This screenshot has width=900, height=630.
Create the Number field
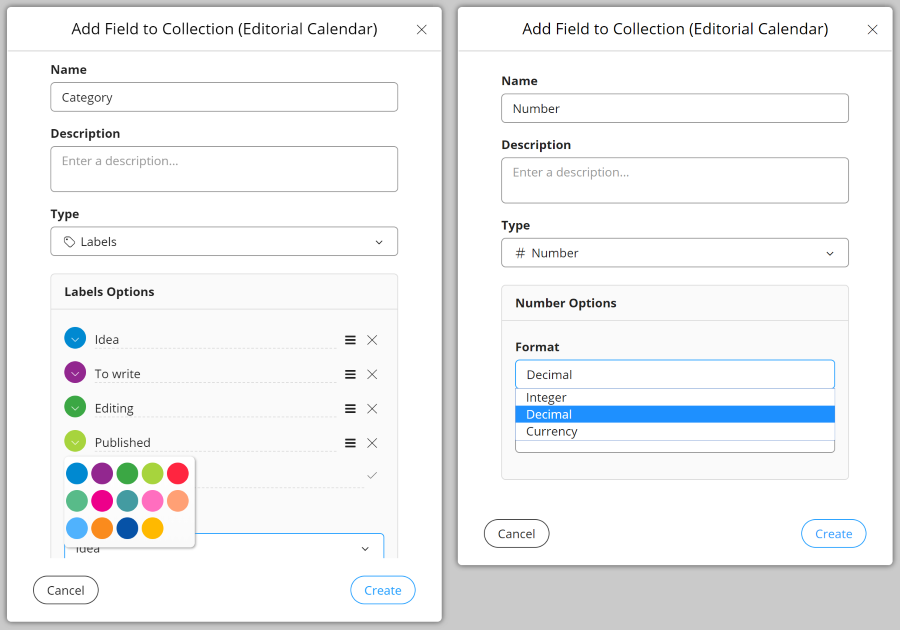click(x=833, y=534)
